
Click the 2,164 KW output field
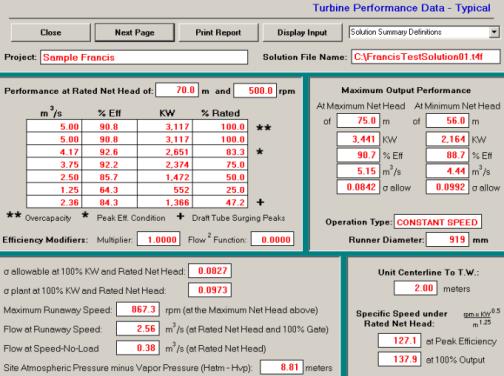448,139
